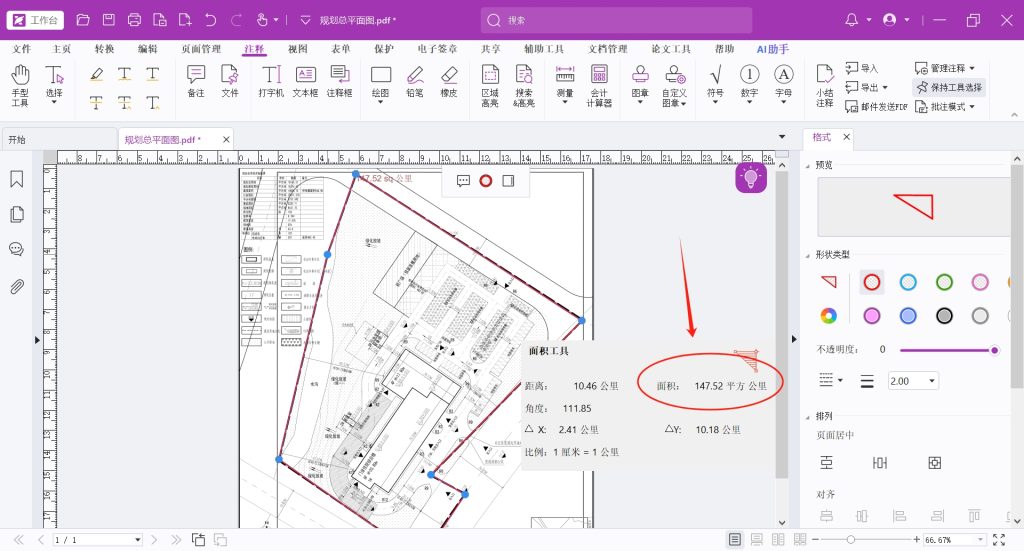This screenshot has height=551, width=1024.
Task: Open the line thickness 2.00 dropdown
Action: click(912, 381)
